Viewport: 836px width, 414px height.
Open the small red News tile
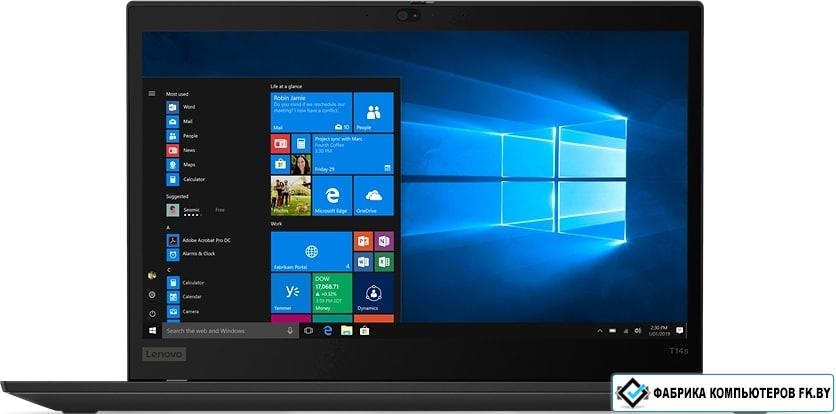tap(280, 144)
